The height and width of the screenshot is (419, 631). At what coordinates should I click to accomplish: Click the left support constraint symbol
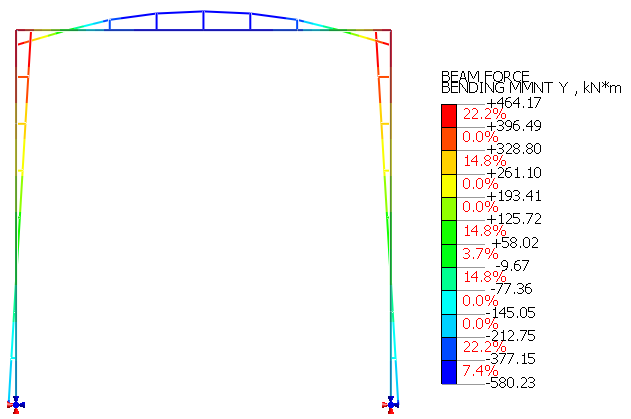16,405
